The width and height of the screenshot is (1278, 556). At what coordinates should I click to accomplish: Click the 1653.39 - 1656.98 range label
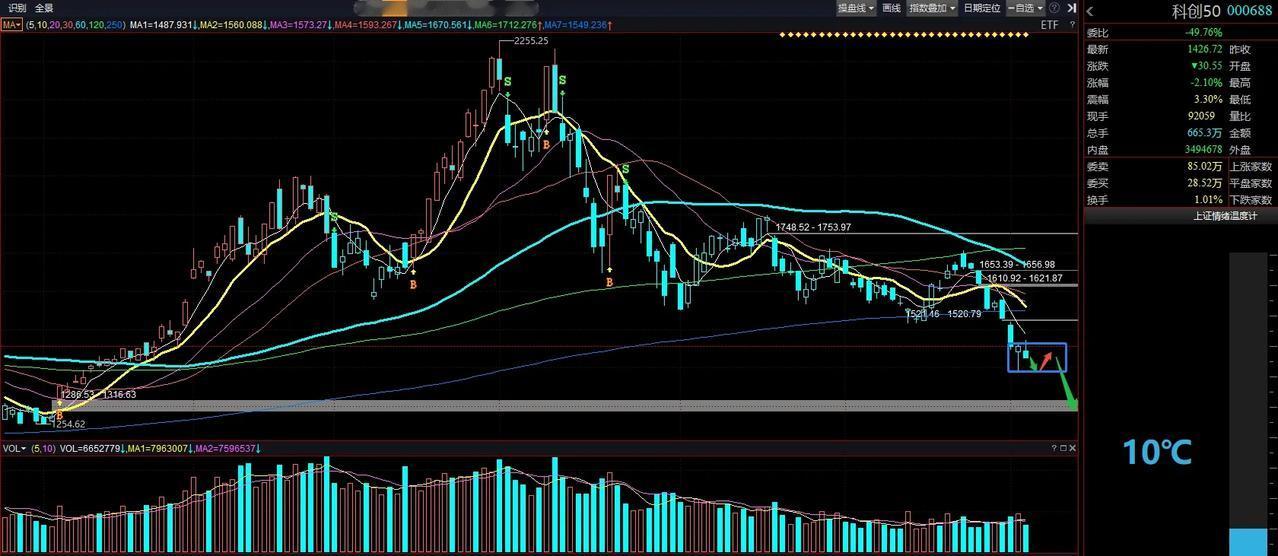point(1017,265)
